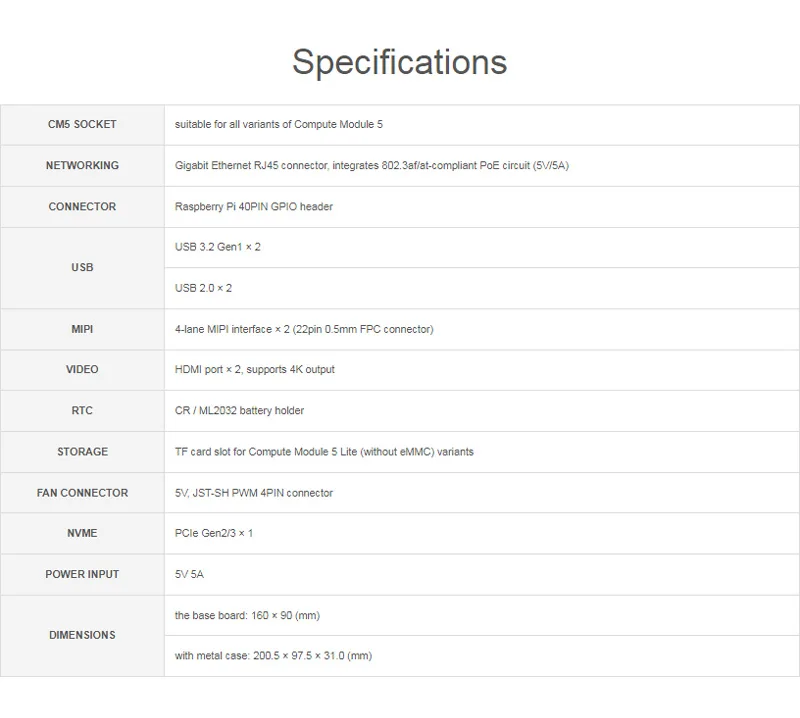Click the HDMI port 4K output text
The width and height of the screenshot is (800, 718).
tap(255, 370)
